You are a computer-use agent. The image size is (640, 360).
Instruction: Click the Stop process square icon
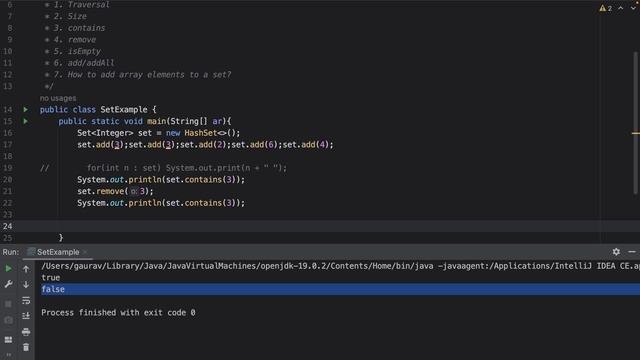(x=8, y=304)
